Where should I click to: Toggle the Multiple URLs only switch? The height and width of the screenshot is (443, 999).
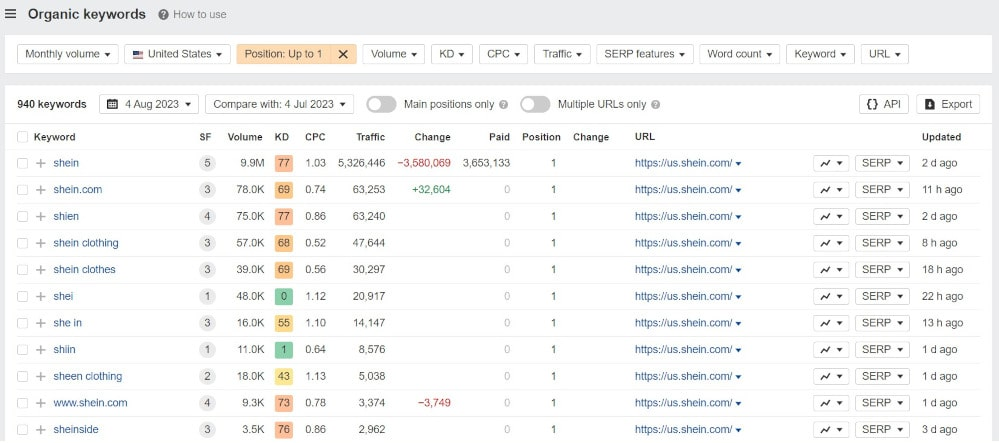[535, 105]
